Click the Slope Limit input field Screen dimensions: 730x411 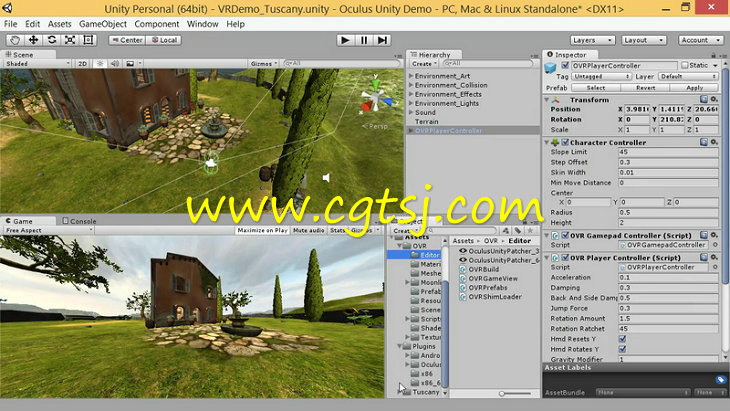(x=668, y=152)
